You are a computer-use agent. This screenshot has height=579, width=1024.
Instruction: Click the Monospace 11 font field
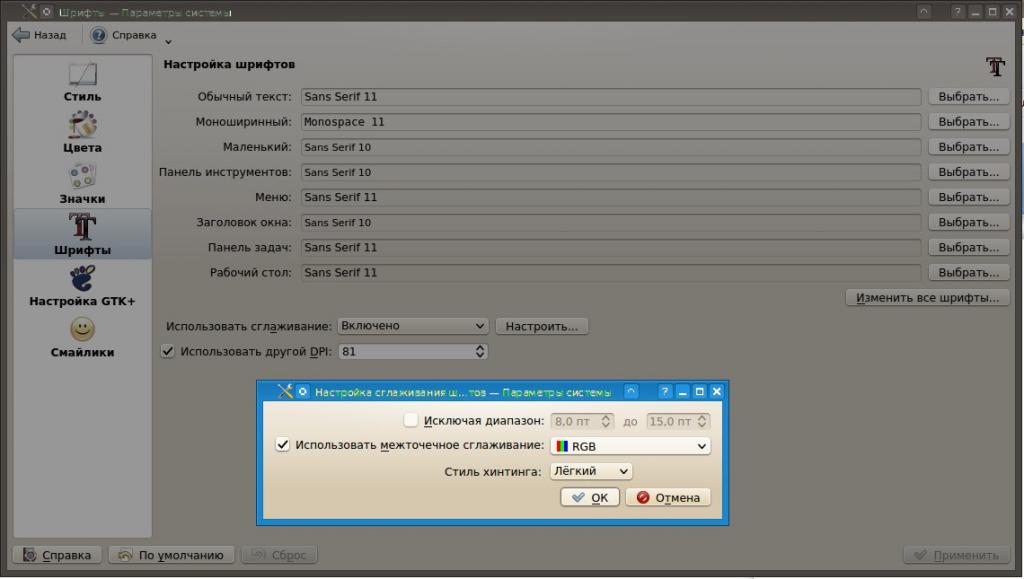click(x=611, y=121)
